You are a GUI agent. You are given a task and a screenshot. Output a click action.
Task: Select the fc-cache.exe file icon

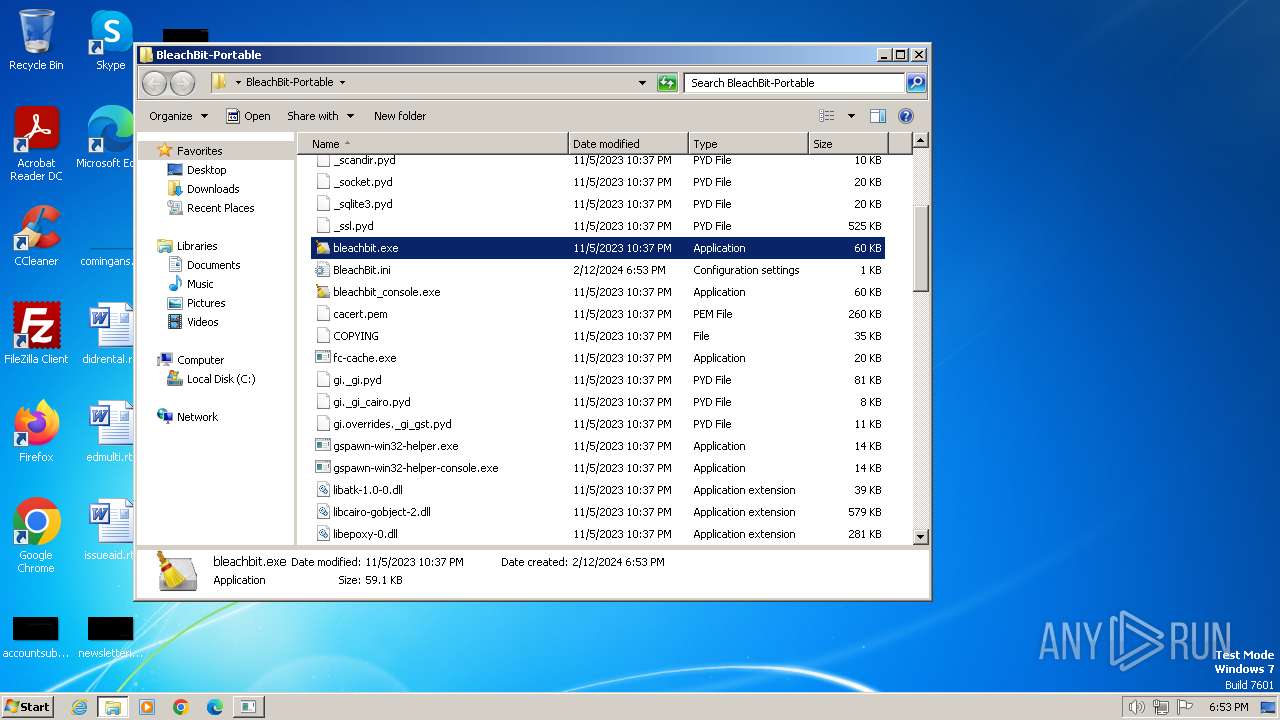point(322,358)
